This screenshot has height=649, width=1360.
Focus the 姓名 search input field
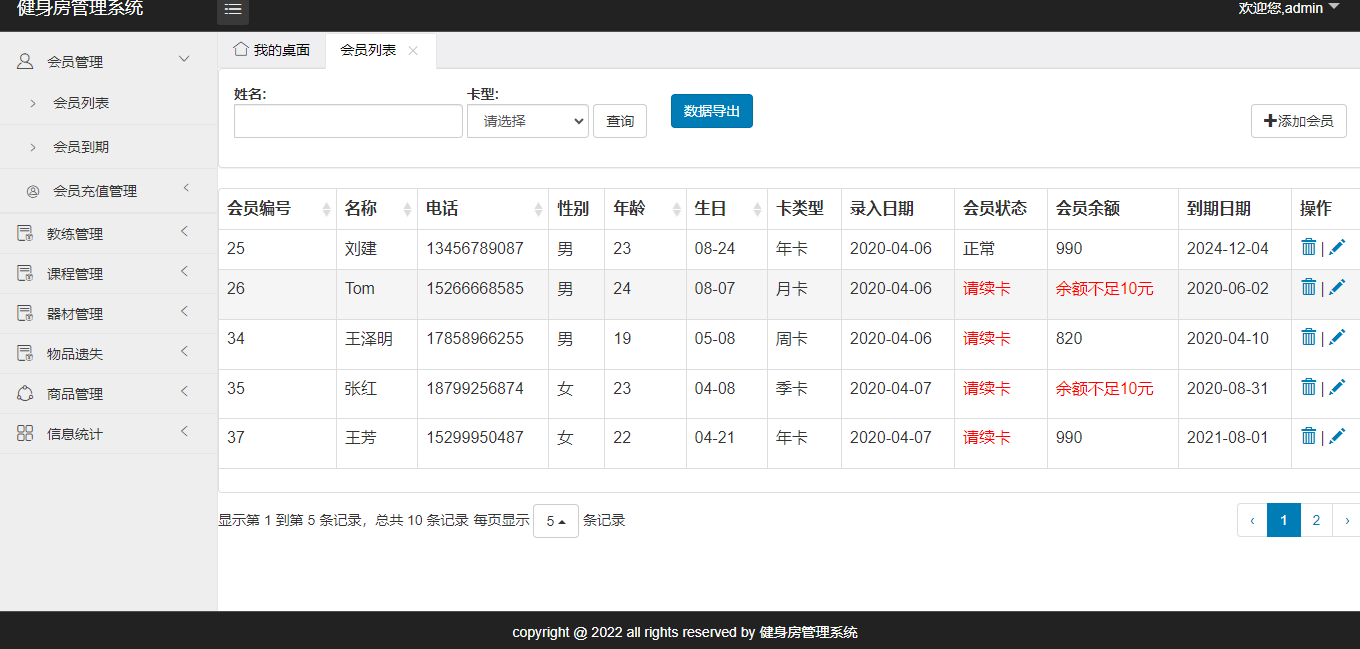click(x=348, y=121)
